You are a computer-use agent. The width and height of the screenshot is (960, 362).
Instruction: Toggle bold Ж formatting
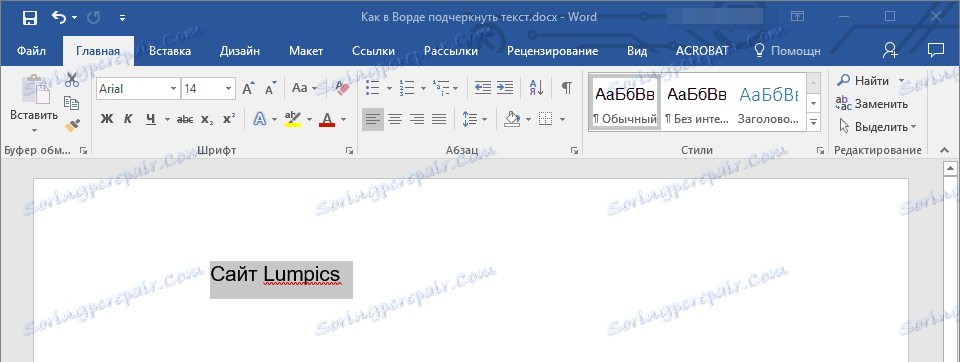click(x=107, y=119)
